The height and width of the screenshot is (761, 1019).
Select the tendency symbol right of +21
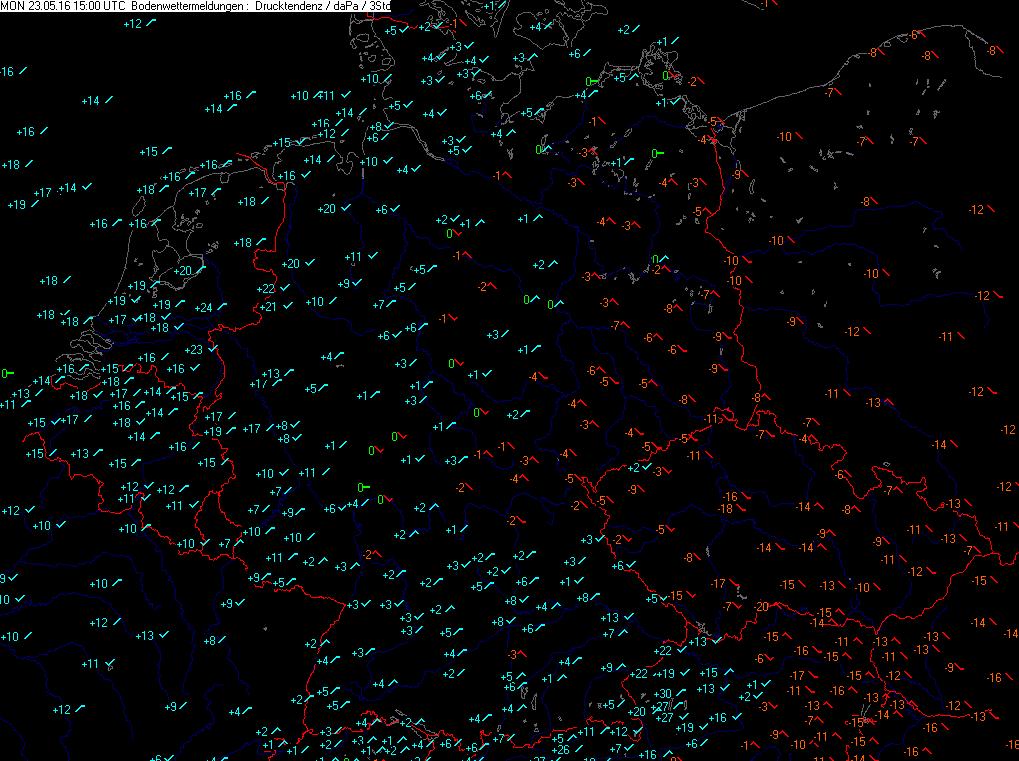[x=289, y=306]
